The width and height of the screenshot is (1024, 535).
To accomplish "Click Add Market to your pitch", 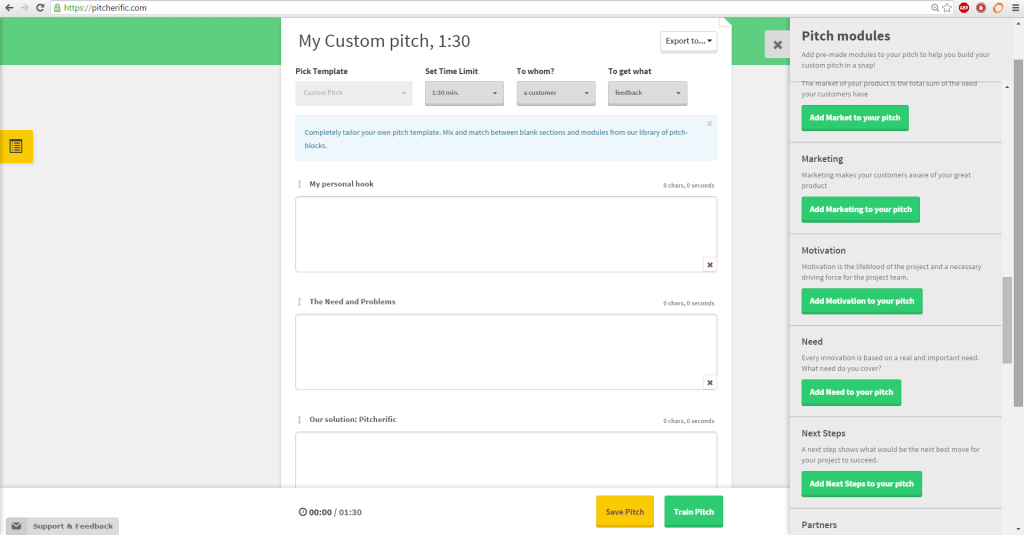I will tap(855, 118).
